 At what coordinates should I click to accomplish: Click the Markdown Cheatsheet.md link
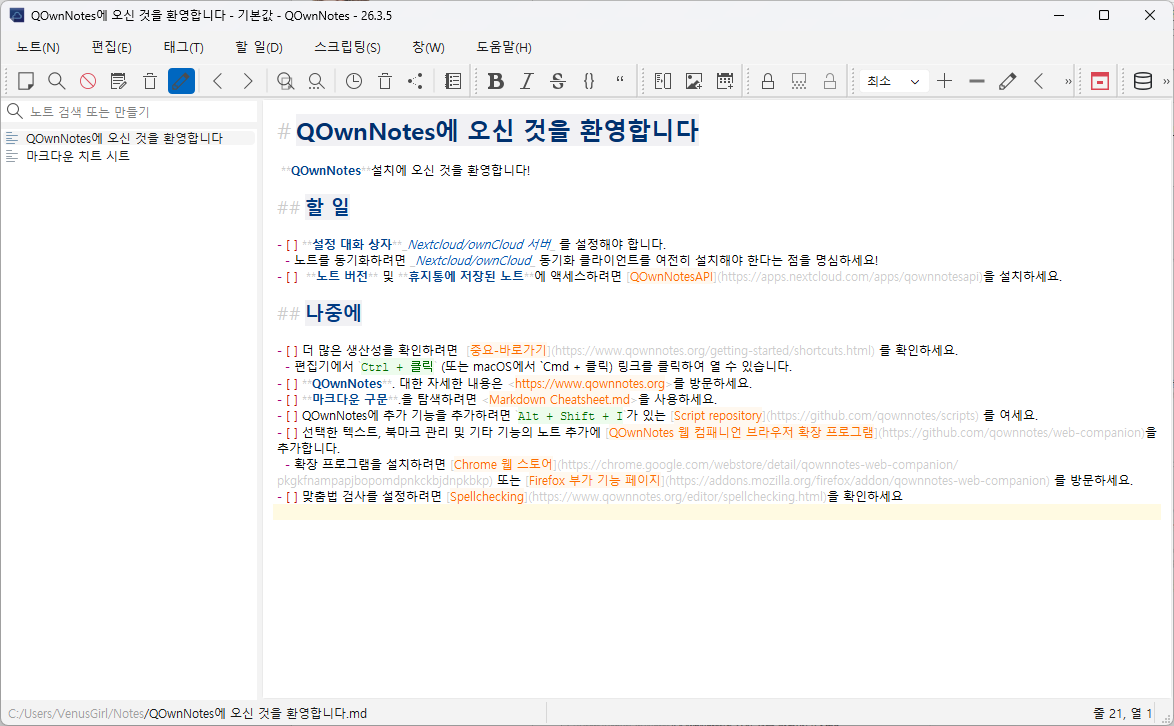click(559, 400)
